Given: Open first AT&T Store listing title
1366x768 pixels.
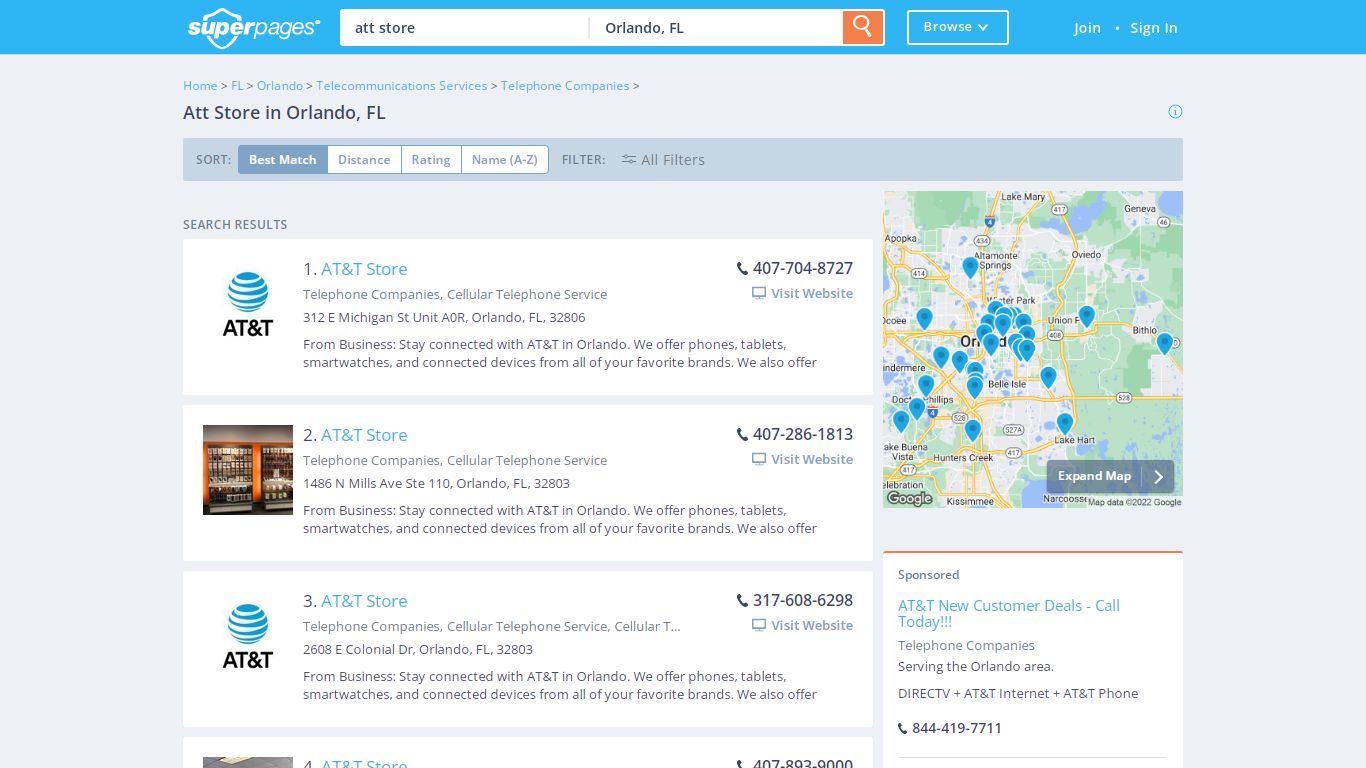Looking at the screenshot, I should tap(364, 269).
